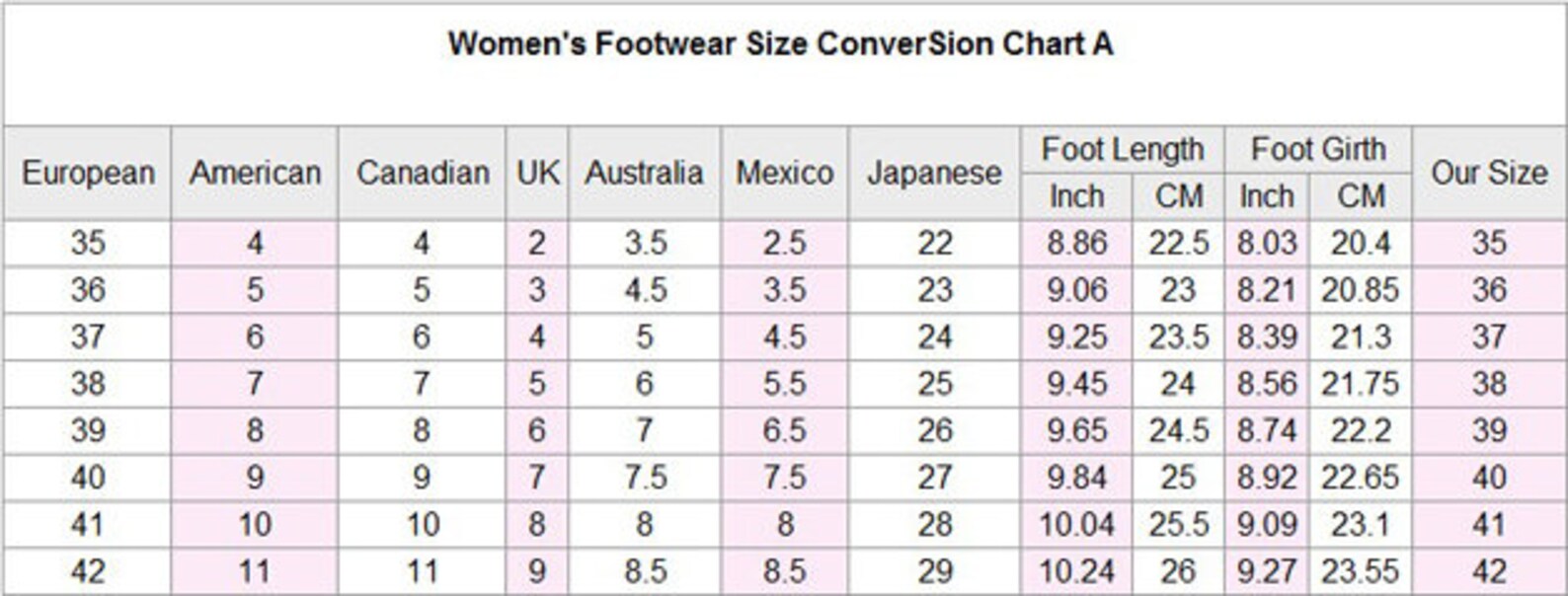The height and width of the screenshot is (596, 1568).
Task: Click European size 35 cell
Action: (88, 243)
